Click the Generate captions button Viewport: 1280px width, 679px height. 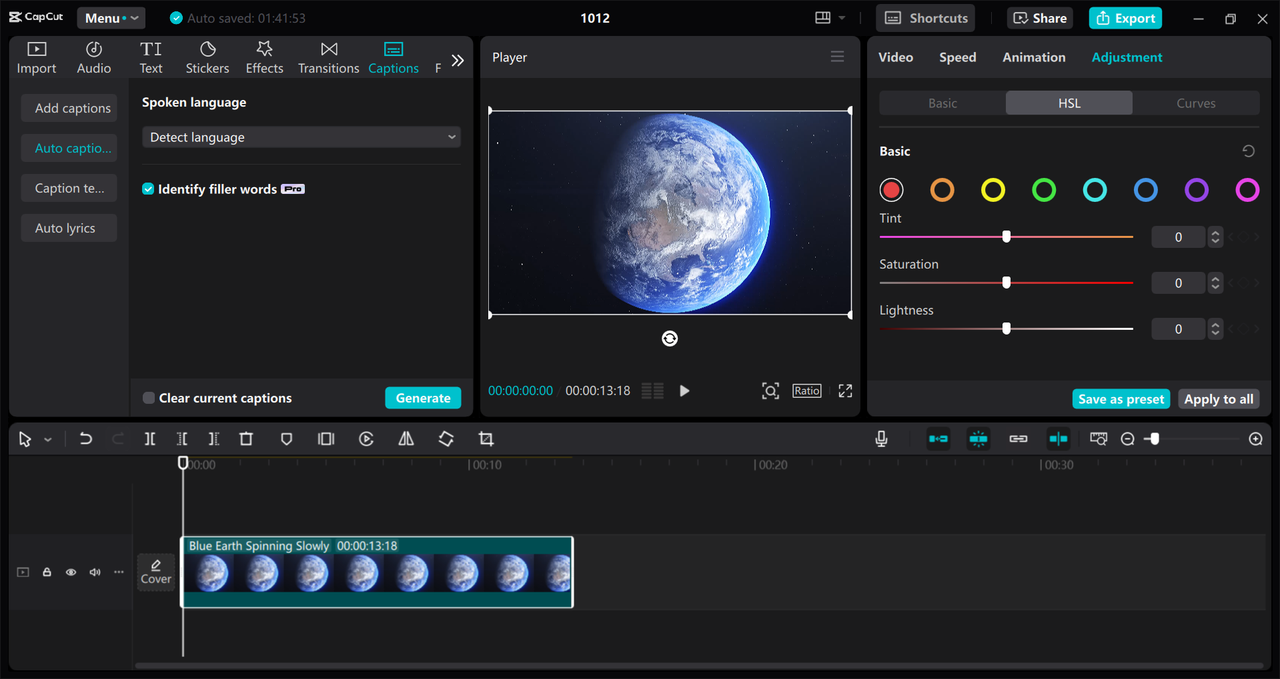(x=423, y=398)
